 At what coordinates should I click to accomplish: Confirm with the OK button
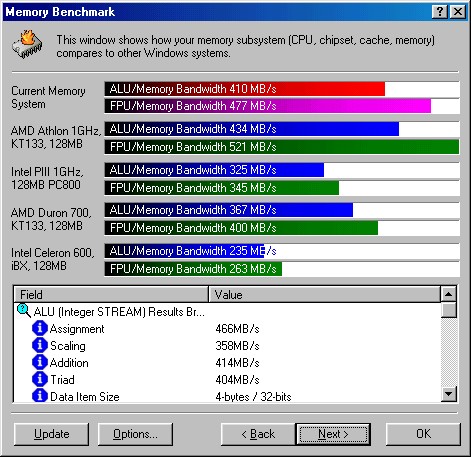(423, 434)
